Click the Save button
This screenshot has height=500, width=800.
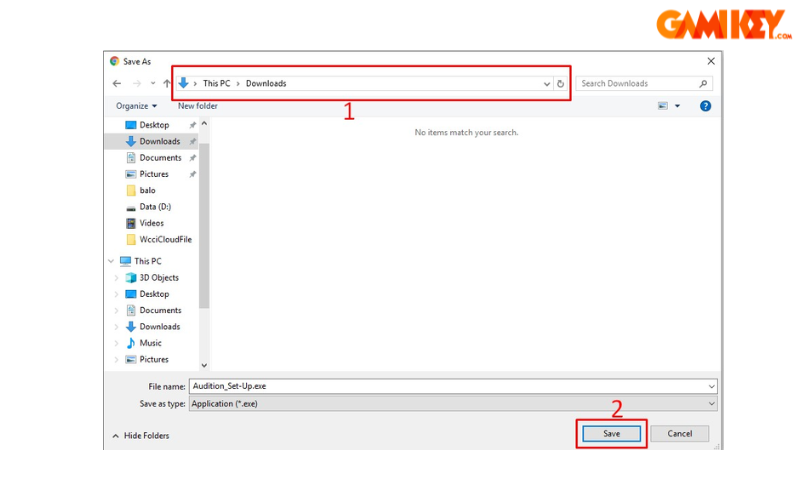point(611,434)
